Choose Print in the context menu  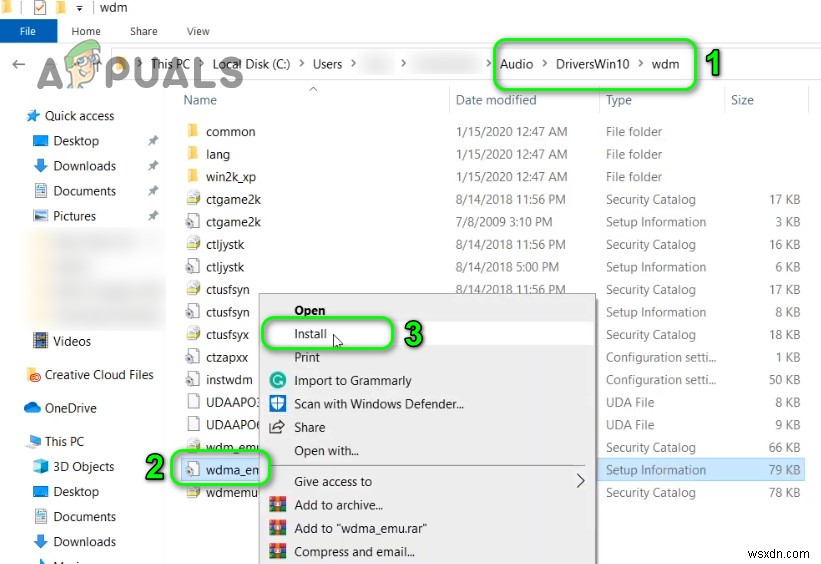click(307, 358)
